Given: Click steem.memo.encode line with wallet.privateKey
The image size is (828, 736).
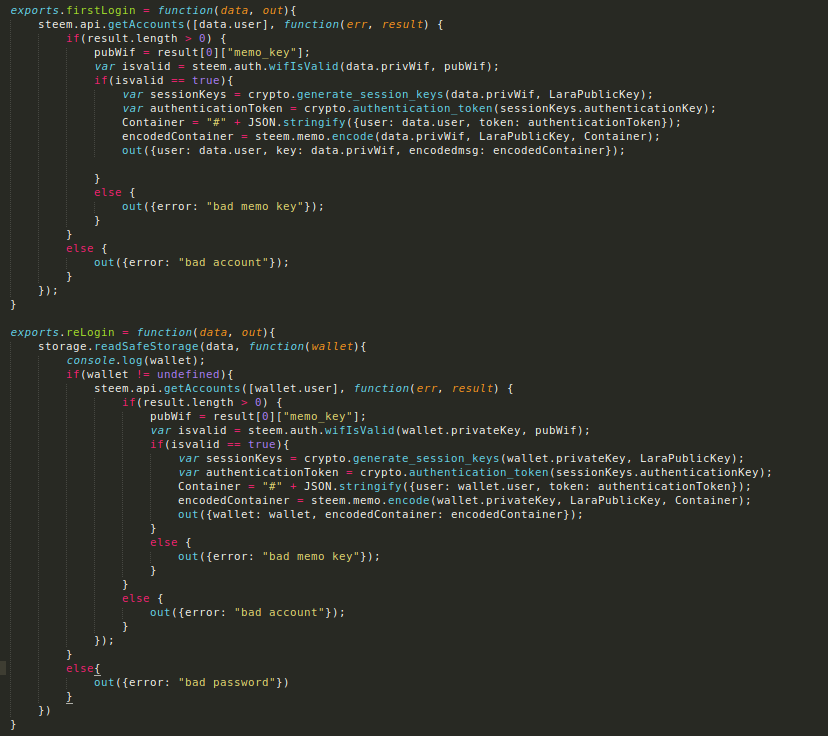Looking at the screenshot, I should (x=464, y=500).
